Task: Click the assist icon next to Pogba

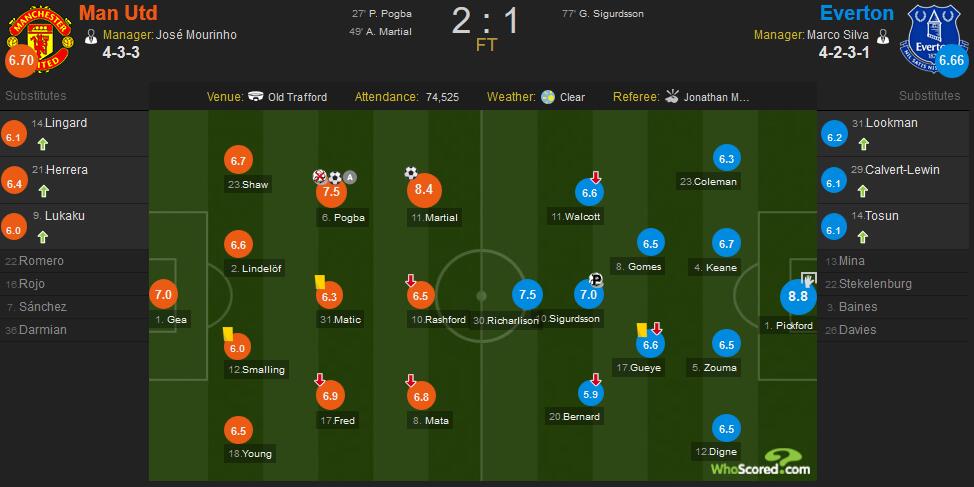Action: (350, 178)
